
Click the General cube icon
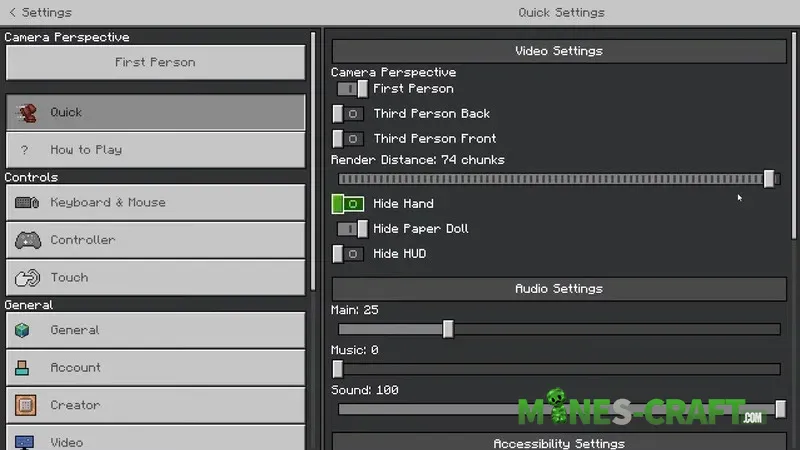[25, 330]
